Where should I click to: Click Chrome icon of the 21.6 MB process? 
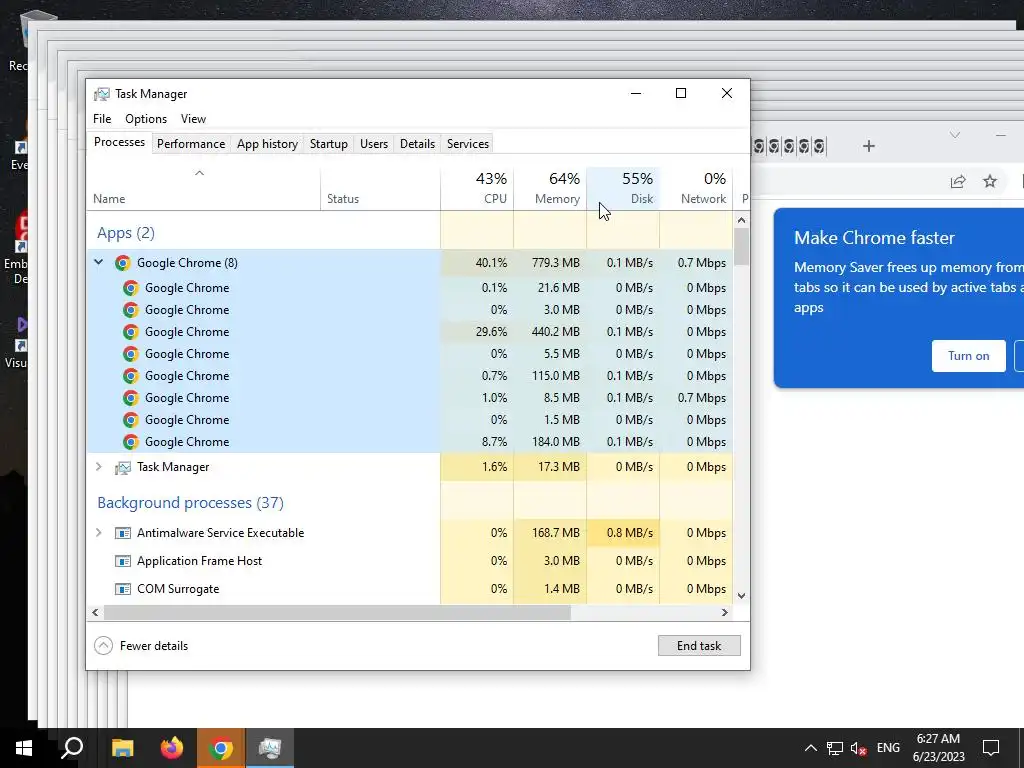(x=131, y=288)
